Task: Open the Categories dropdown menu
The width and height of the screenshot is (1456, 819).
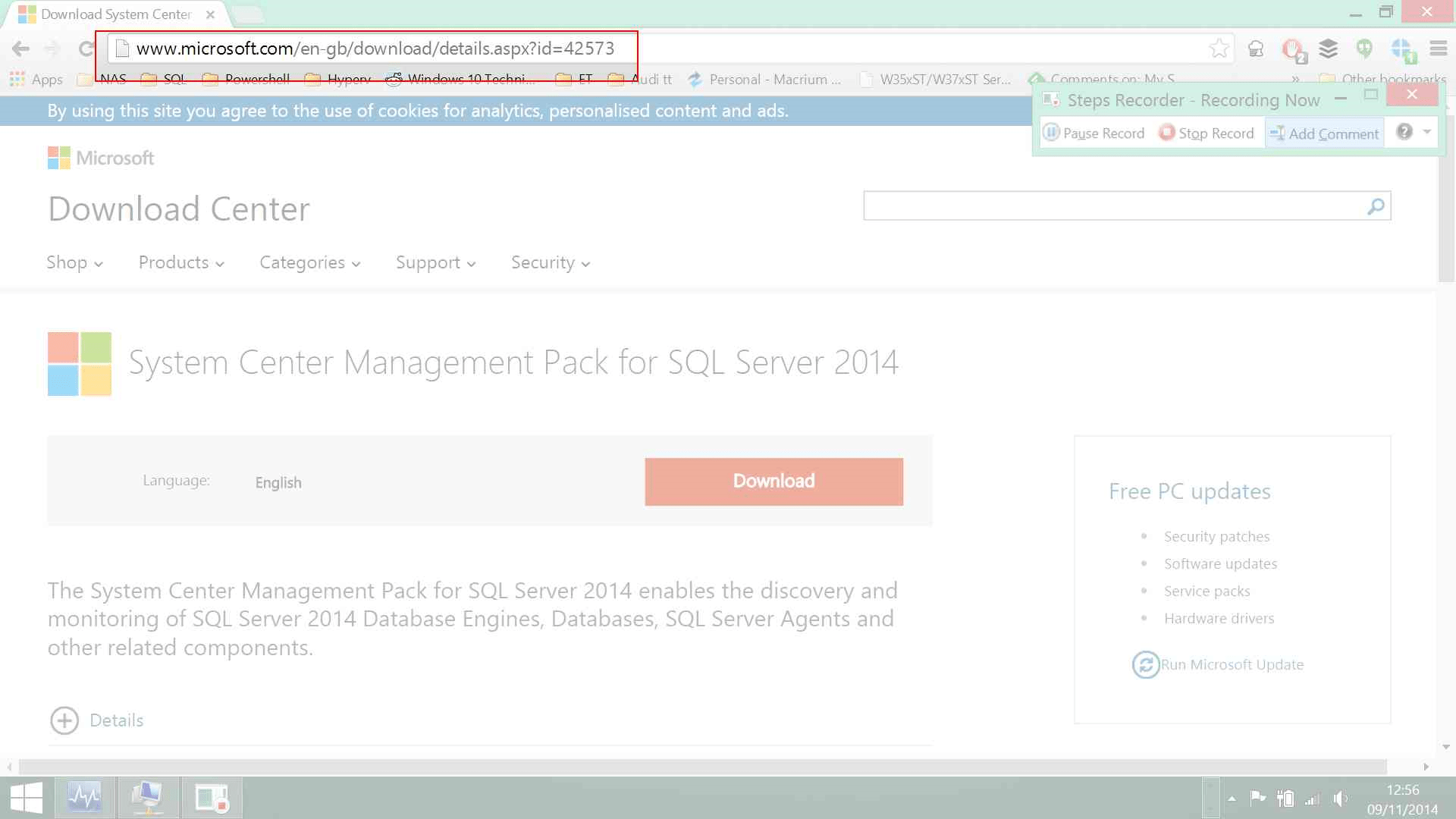Action: pyautogui.click(x=309, y=262)
